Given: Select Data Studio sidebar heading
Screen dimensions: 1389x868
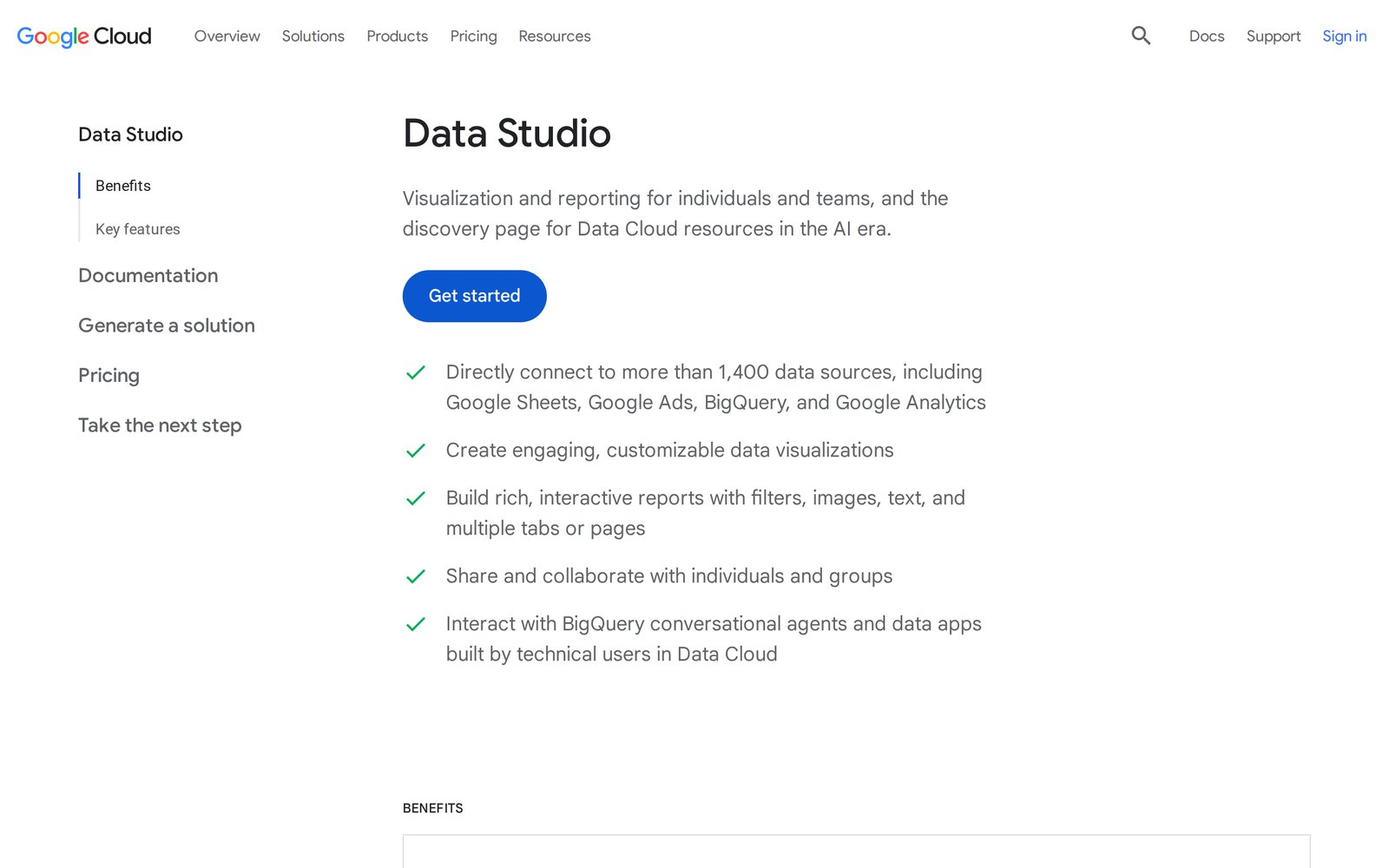Looking at the screenshot, I should click(130, 135).
